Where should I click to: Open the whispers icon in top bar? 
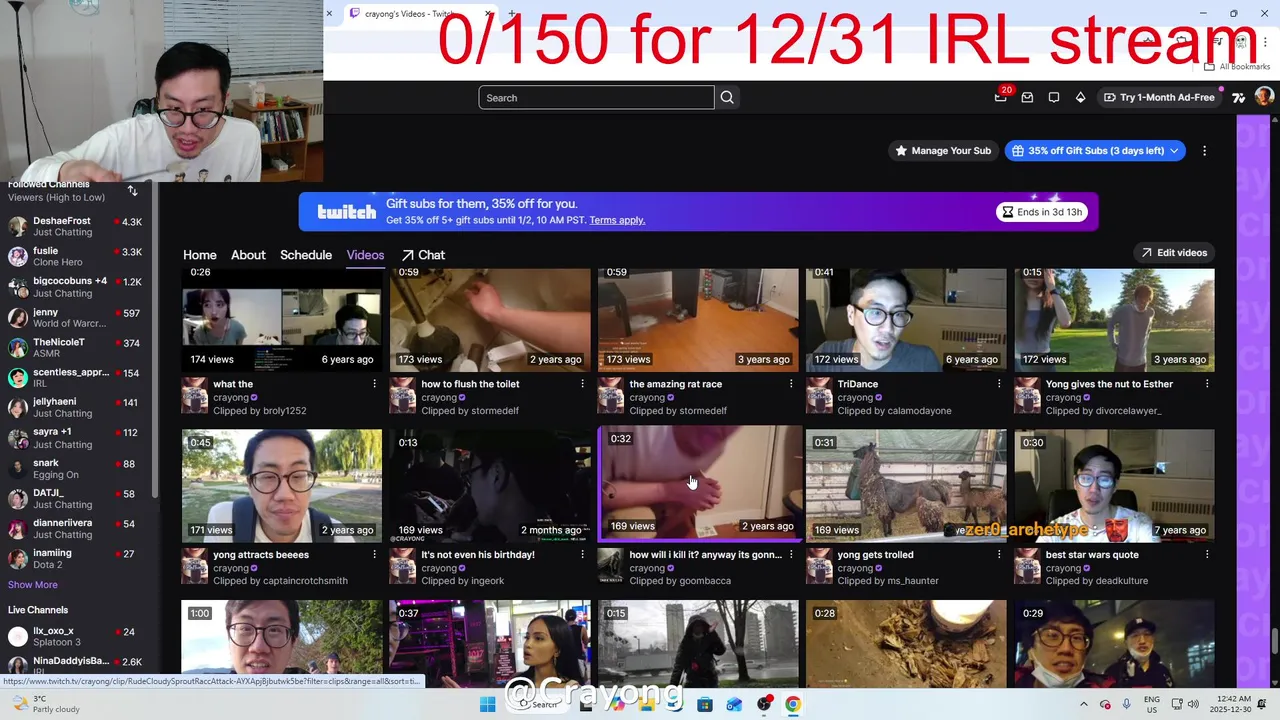click(x=1054, y=97)
